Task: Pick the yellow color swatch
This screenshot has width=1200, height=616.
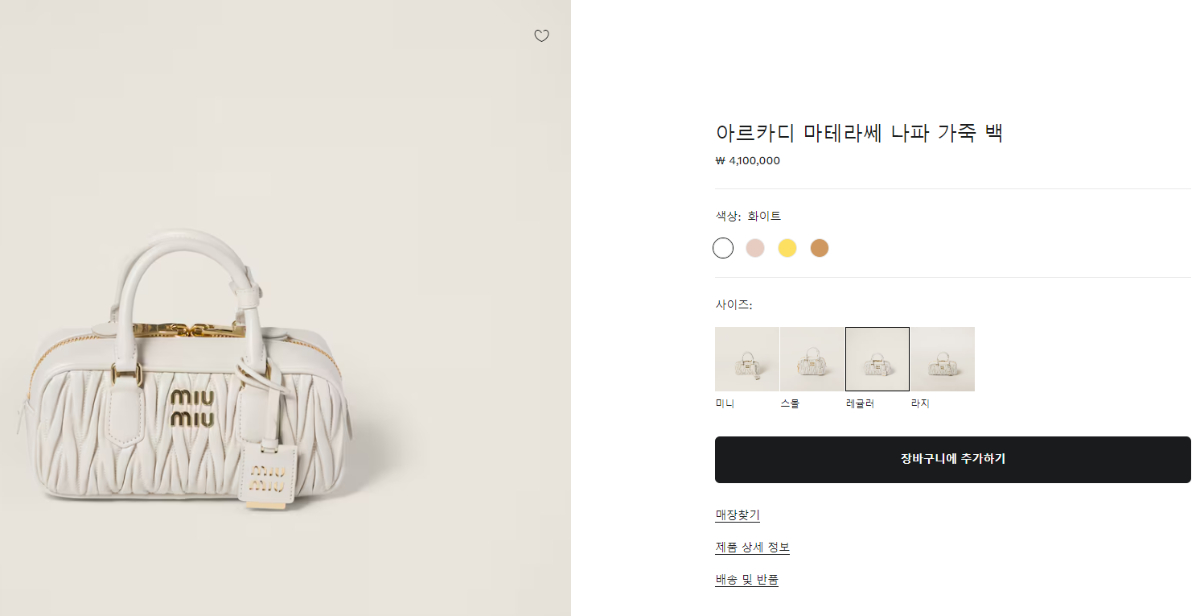Action: 787,248
